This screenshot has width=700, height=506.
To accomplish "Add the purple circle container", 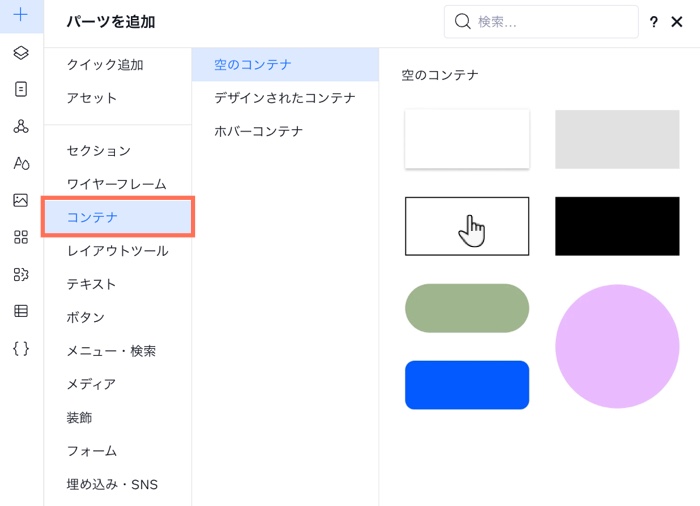I will click(617, 346).
